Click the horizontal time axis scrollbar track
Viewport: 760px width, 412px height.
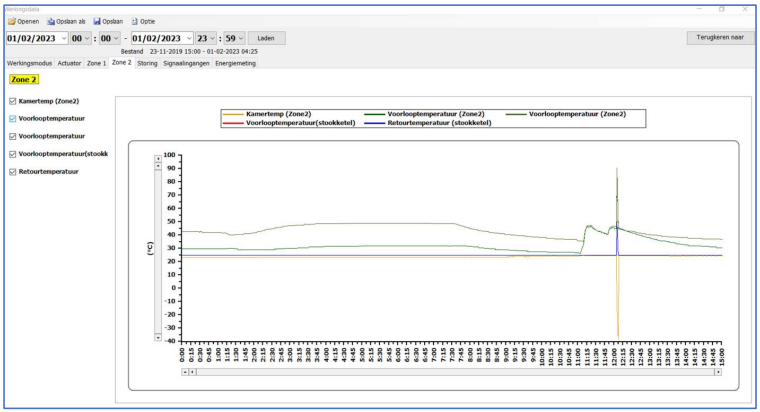[x=450, y=371]
